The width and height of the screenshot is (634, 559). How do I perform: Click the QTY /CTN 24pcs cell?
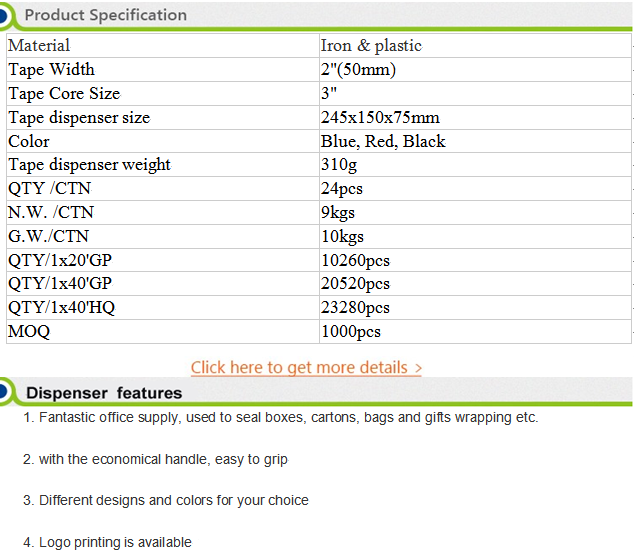pos(341,188)
